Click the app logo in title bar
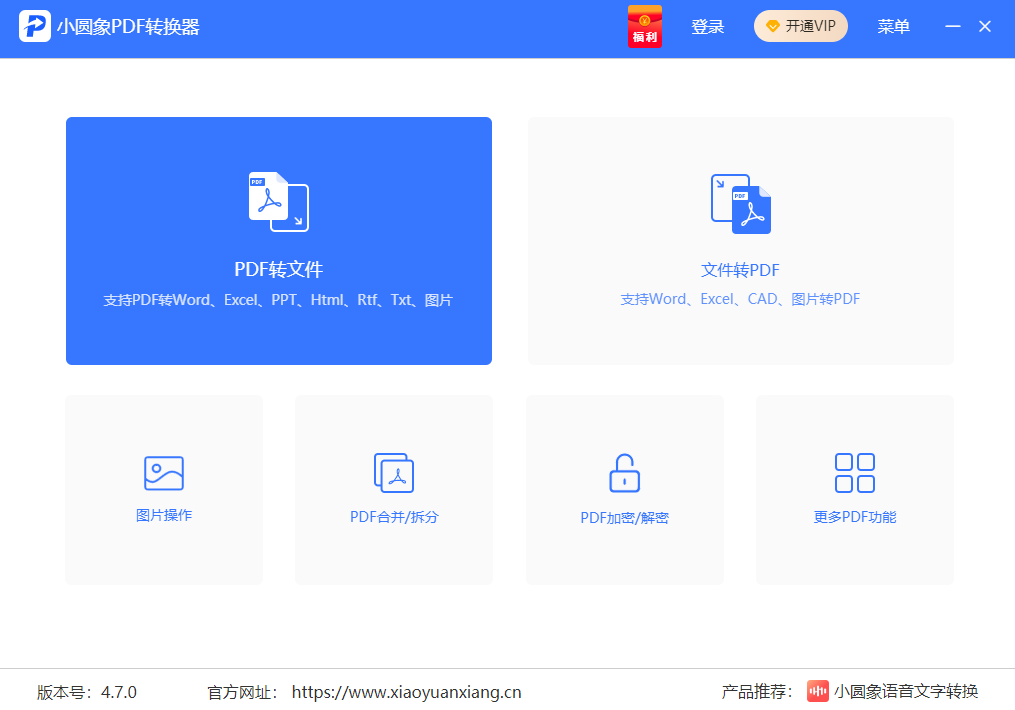1015x710 pixels. pyautogui.click(x=36, y=27)
